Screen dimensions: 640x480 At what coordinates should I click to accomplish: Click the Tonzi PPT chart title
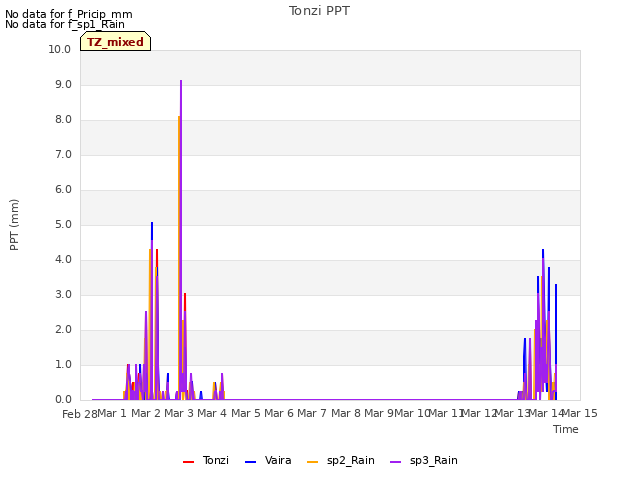[x=319, y=11]
